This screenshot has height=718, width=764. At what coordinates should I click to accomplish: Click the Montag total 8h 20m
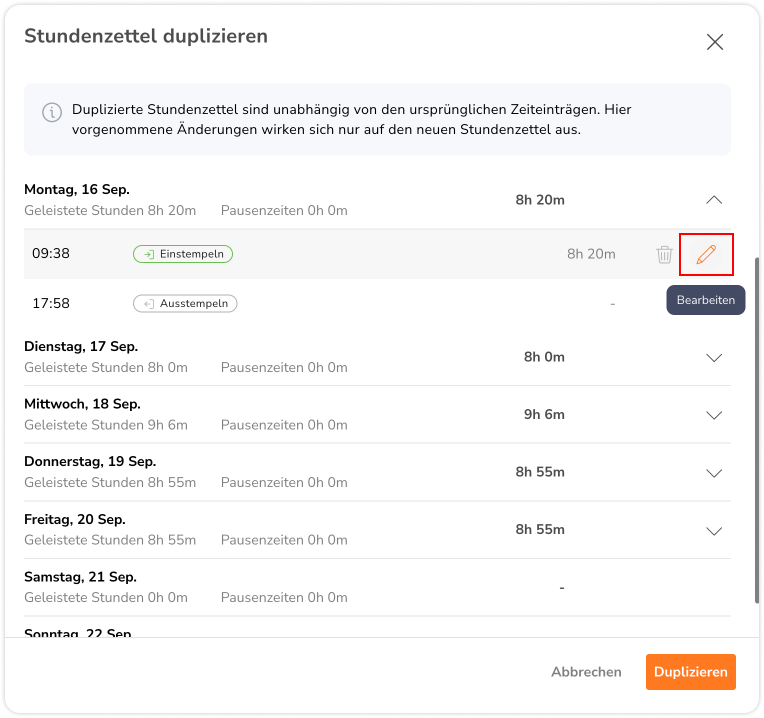[540, 200]
